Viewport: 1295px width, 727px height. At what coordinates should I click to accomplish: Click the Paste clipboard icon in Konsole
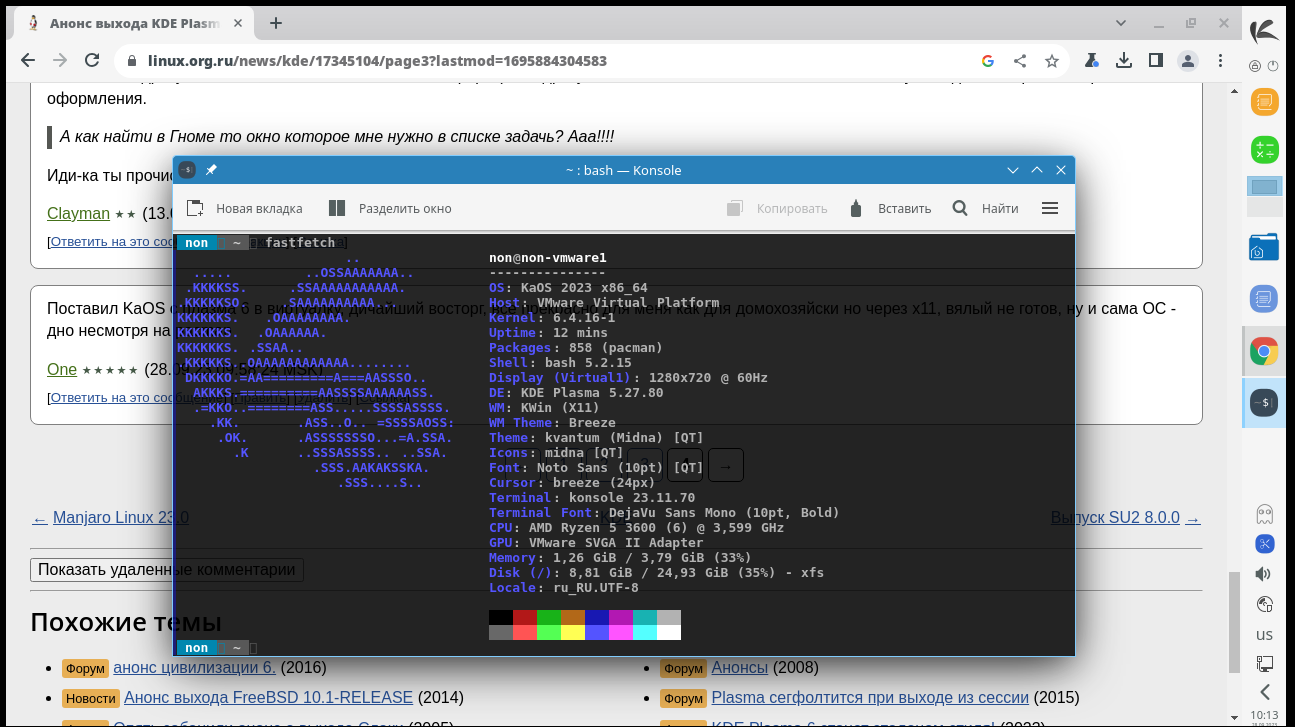[856, 208]
